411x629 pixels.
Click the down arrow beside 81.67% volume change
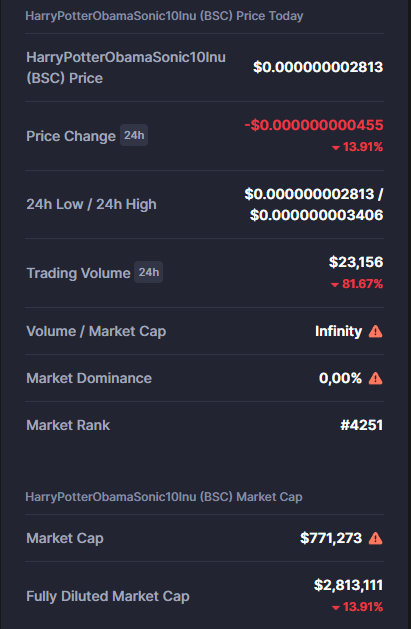point(335,285)
